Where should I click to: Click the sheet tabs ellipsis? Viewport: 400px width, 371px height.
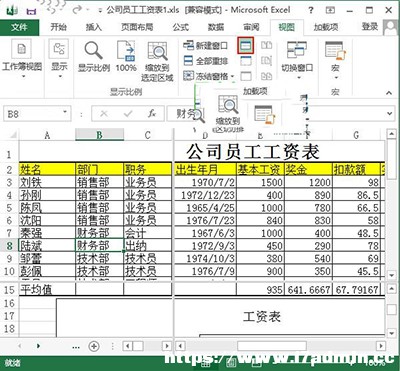tap(76, 347)
